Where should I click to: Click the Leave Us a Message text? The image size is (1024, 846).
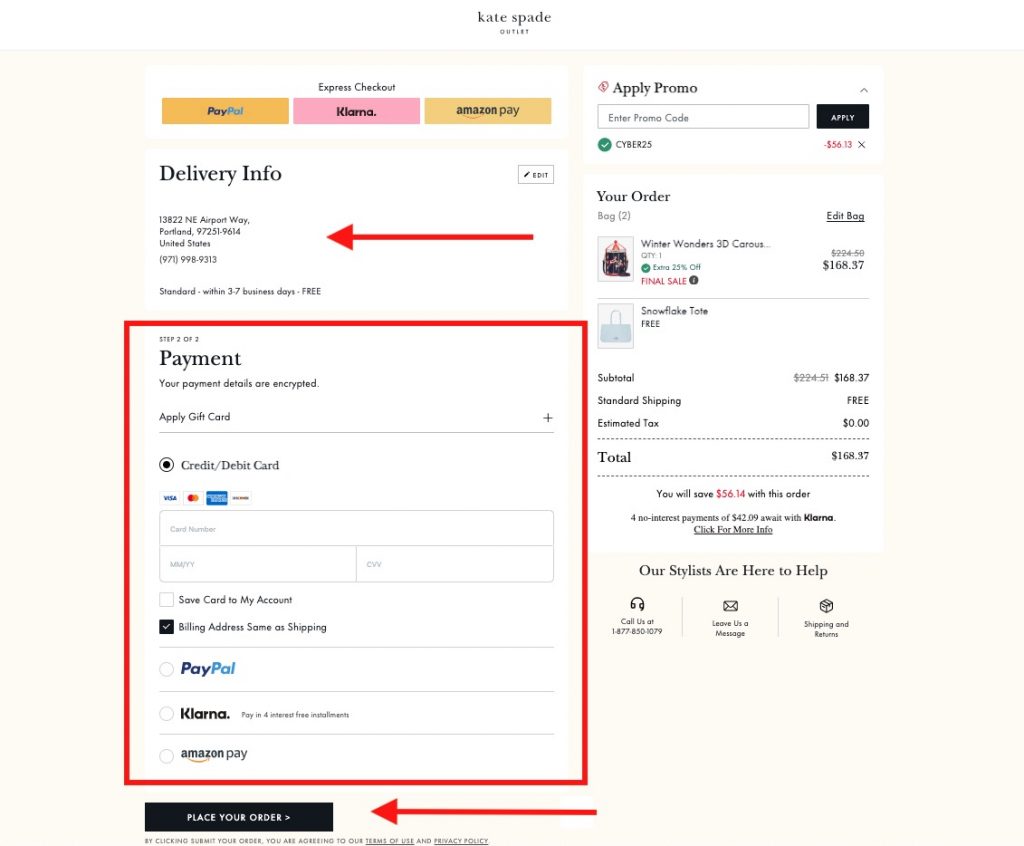coord(730,628)
